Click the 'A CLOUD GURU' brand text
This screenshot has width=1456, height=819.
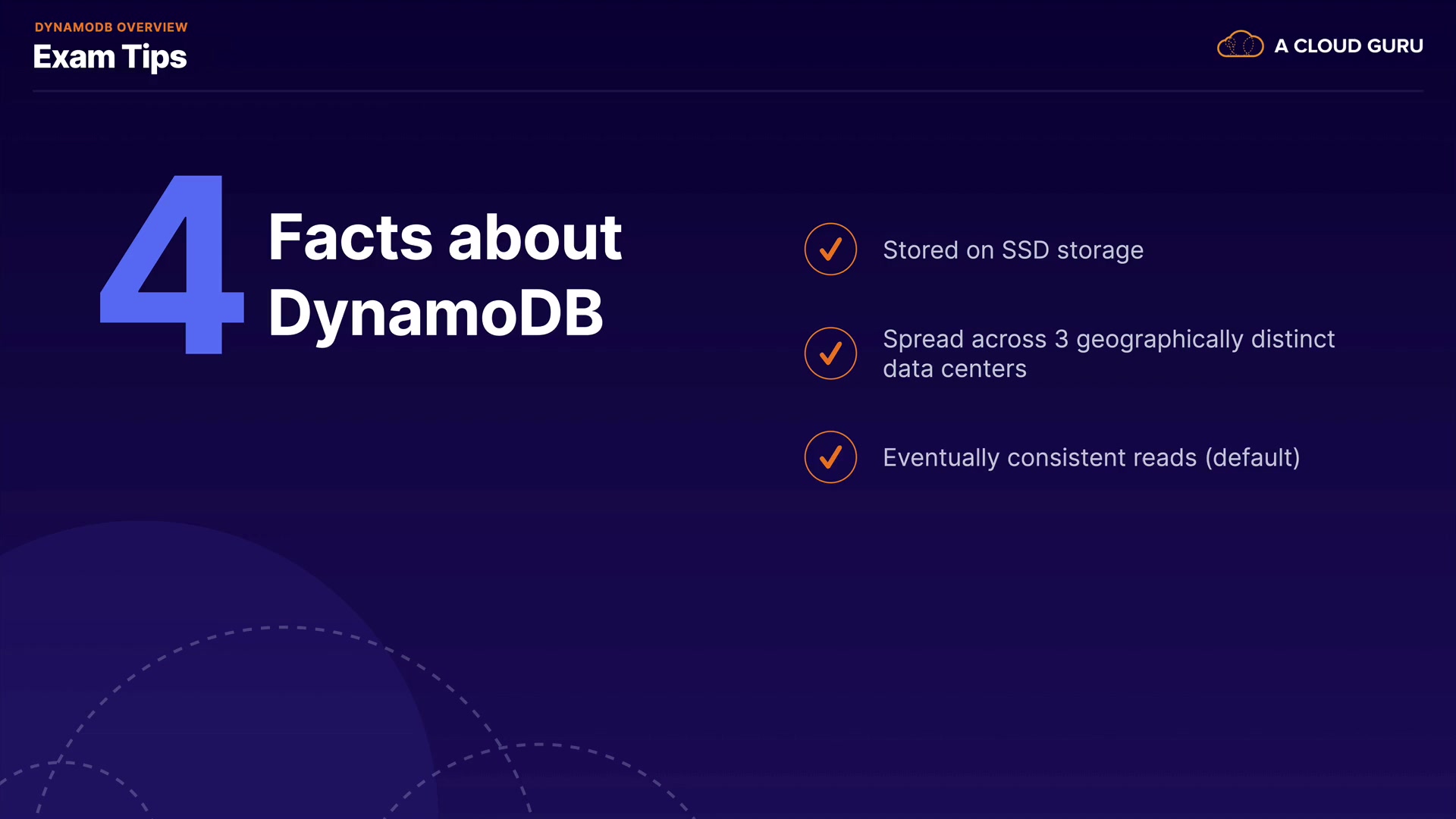[x=1348, y=46]
